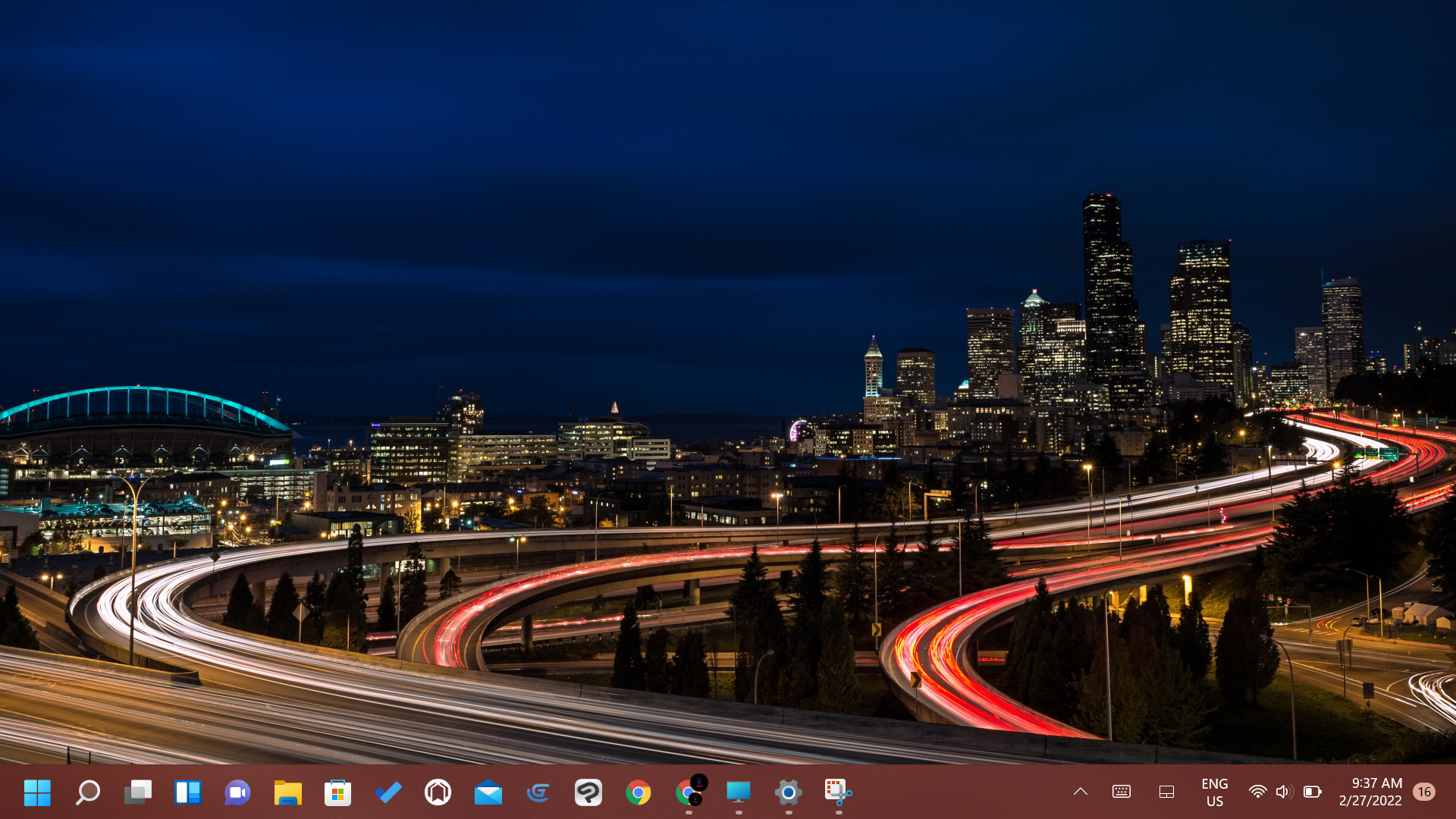Open Task View
The height and width of the screenshot is (819, 1456).
coord(137,792)
